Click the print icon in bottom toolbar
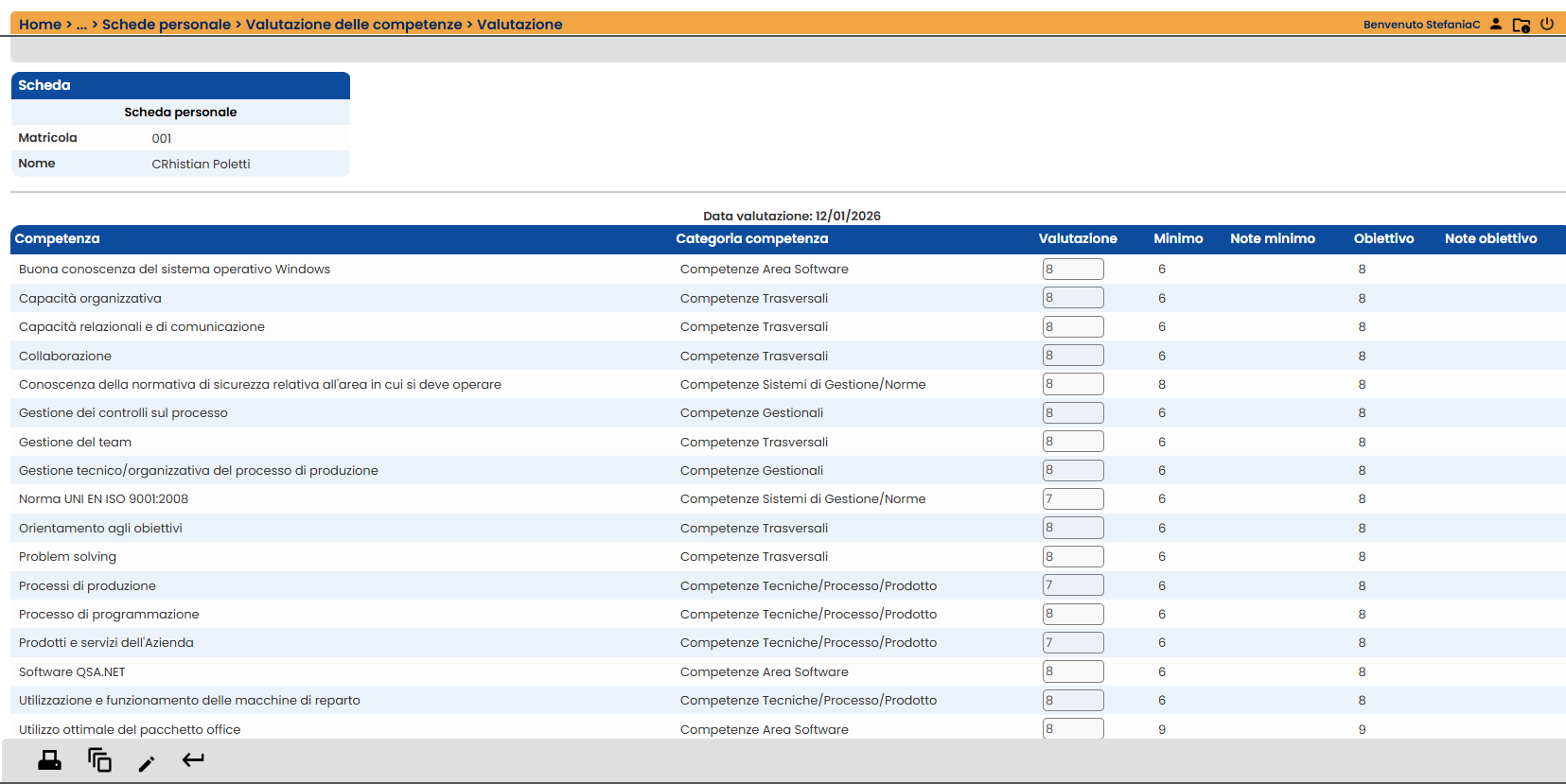The image size is (1566, 784). pyautogui.click(x=50, y=760)
